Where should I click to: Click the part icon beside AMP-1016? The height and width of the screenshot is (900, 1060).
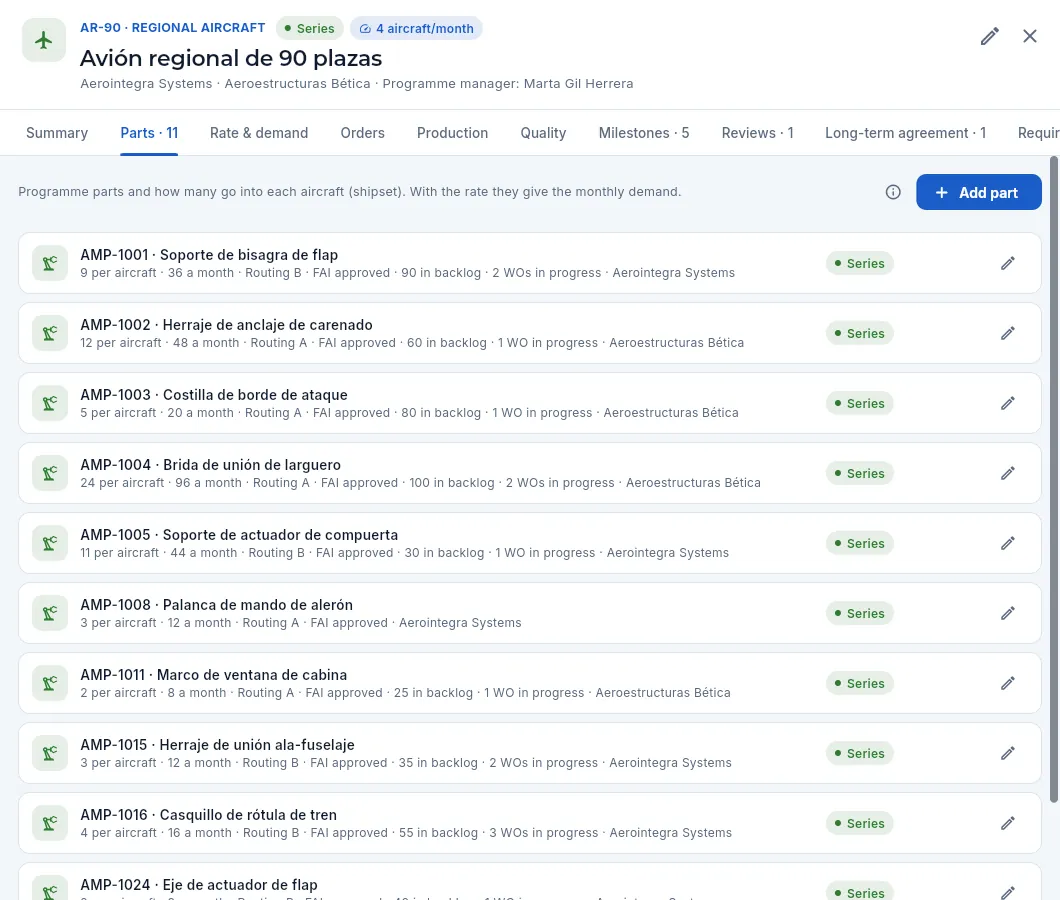click(50, 823)
